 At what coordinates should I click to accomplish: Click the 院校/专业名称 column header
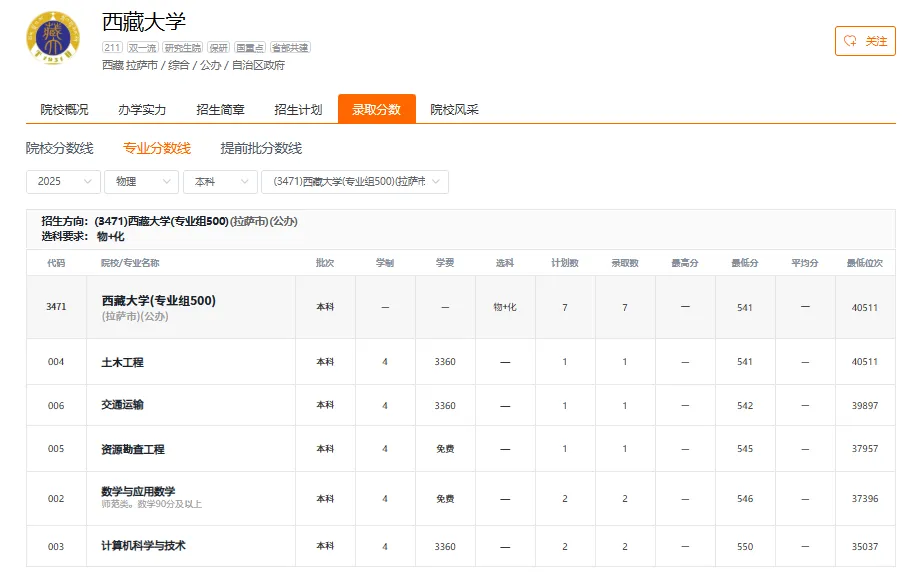click(130, 263)
